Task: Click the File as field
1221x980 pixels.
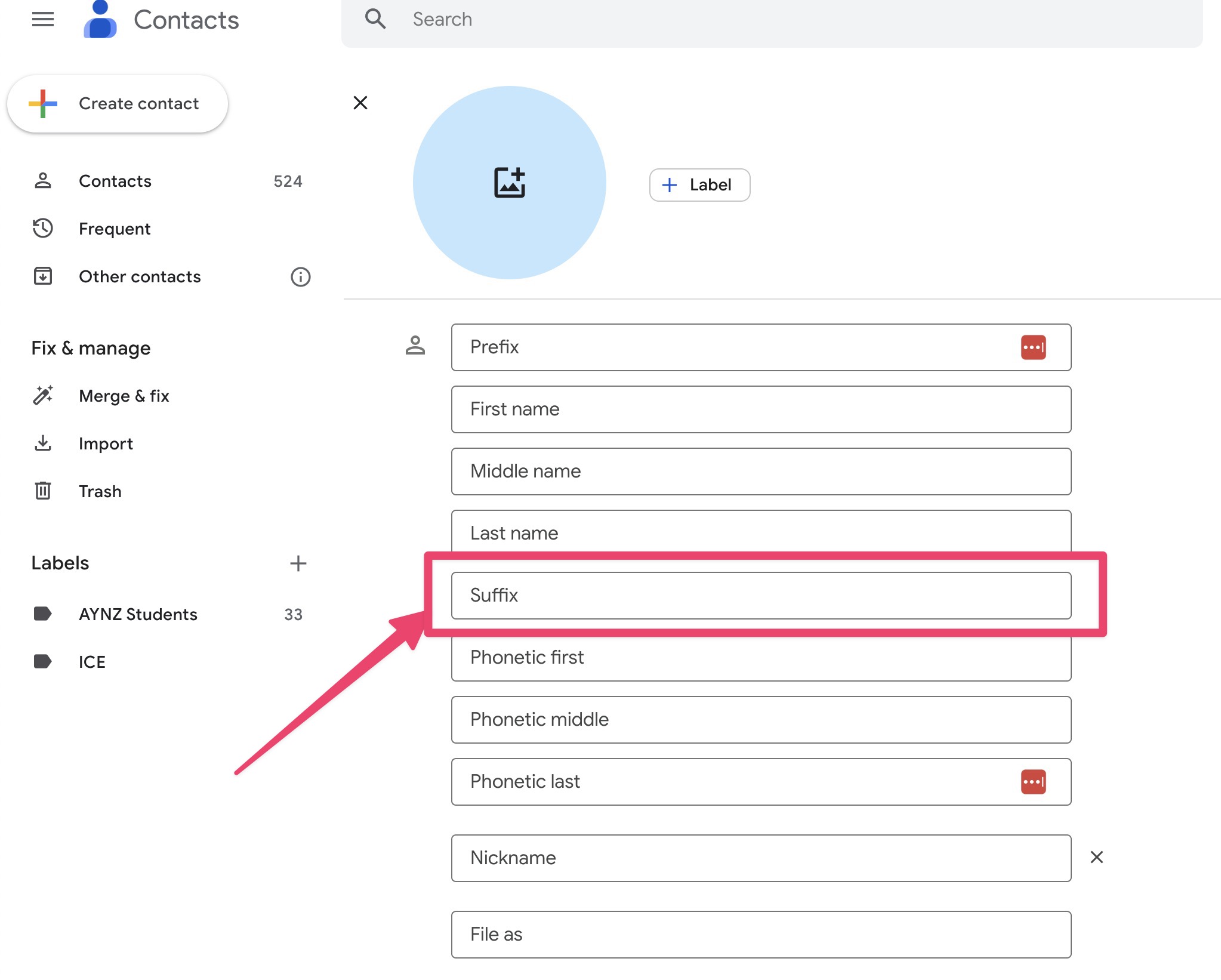Action: pos(761,935)
